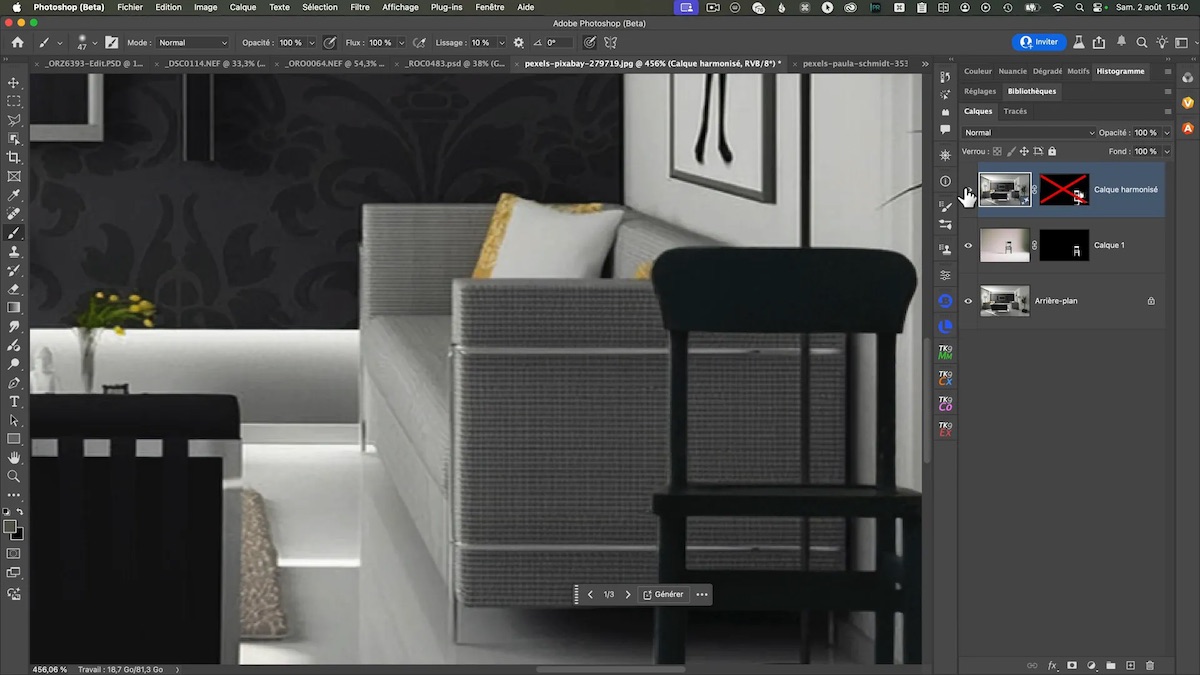
Task: Select the Eyedropper tool
Action: [14, 194]
